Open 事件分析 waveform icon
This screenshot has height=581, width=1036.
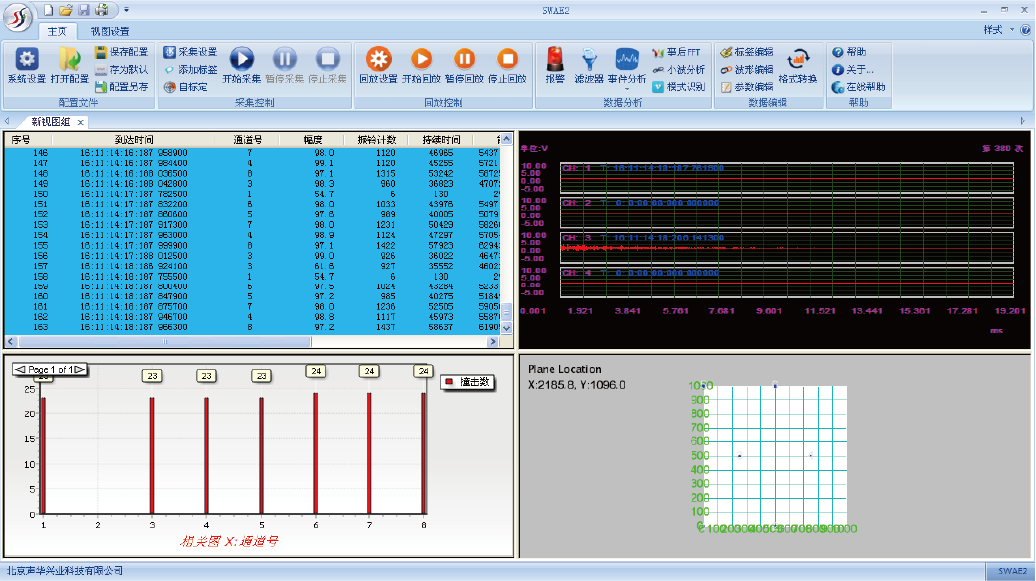coord(627,59)
